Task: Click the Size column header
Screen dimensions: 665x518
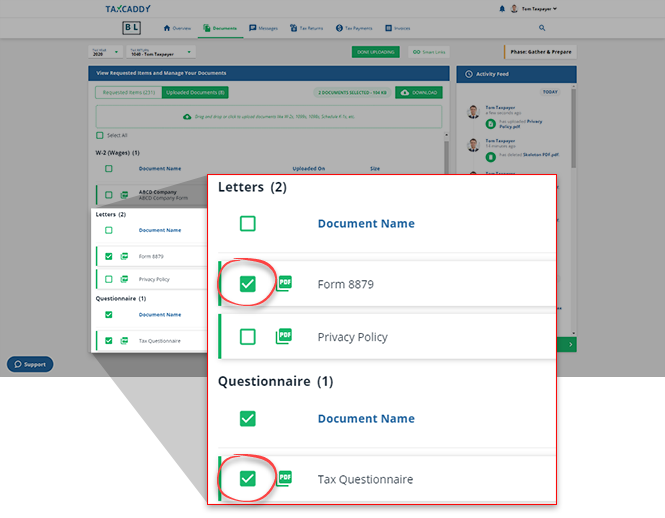Action: pyautogui.click(x=375, y=168)
